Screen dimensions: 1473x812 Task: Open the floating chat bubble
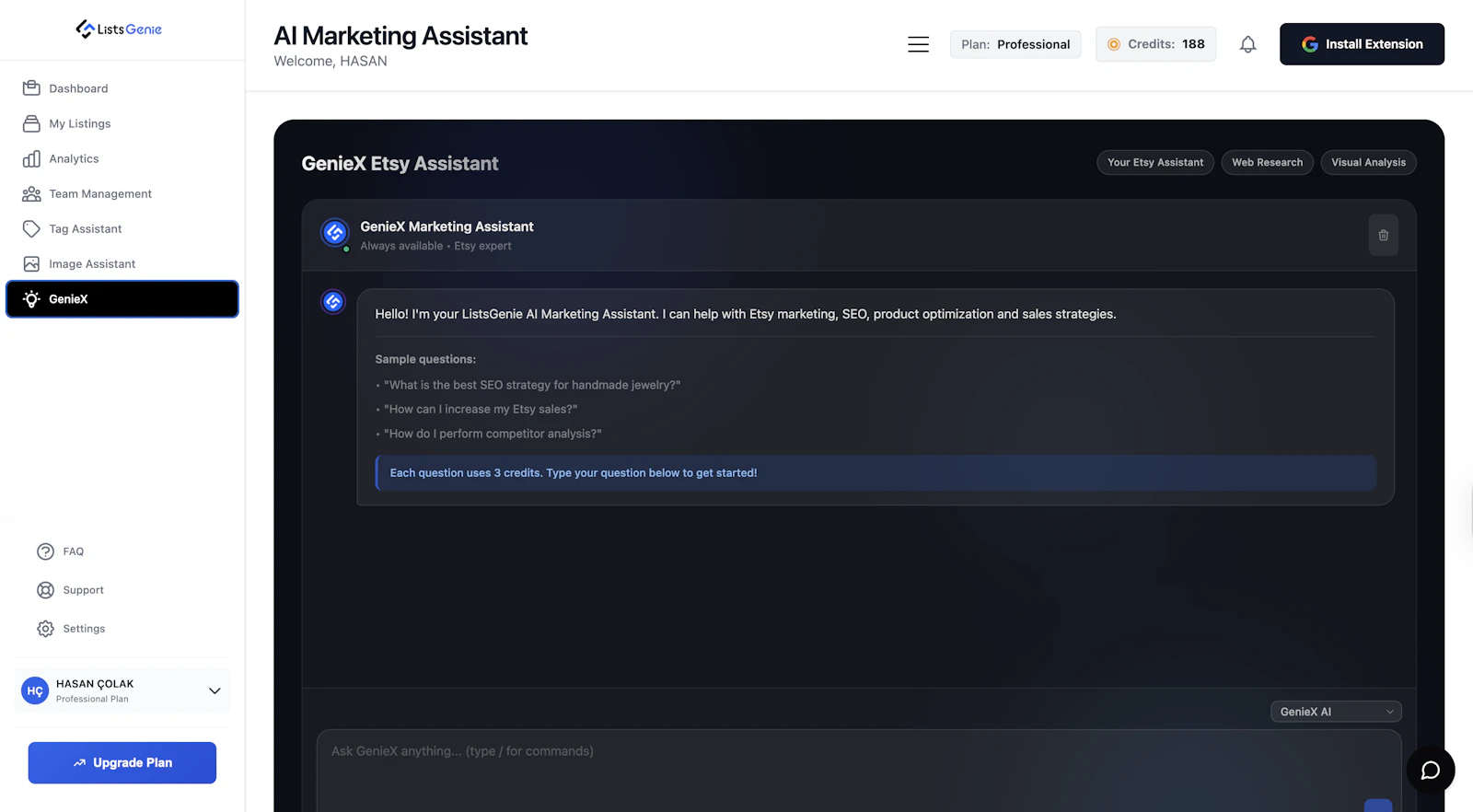[x=1431, y=771]
